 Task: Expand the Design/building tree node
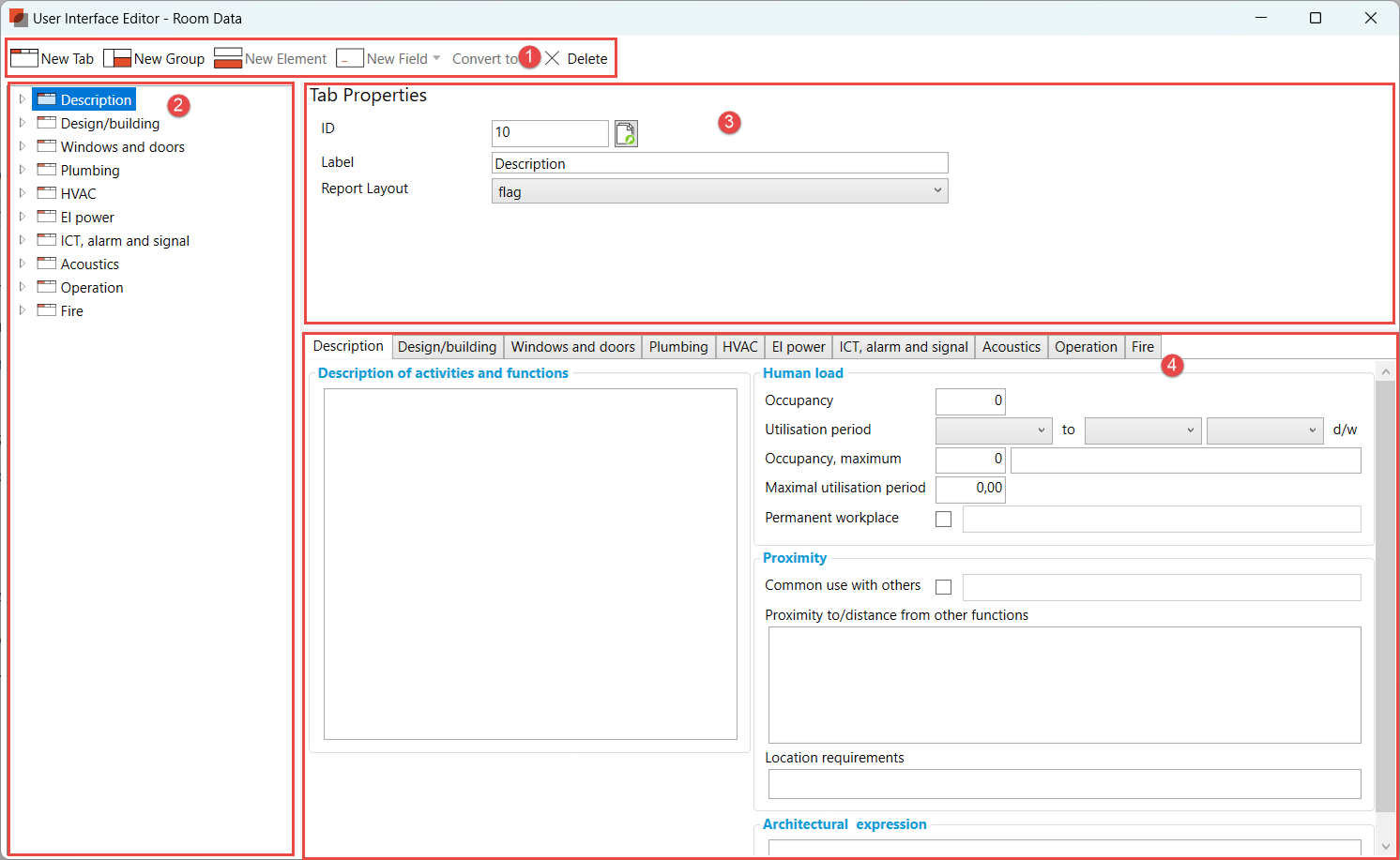click(x=22, y=123)
